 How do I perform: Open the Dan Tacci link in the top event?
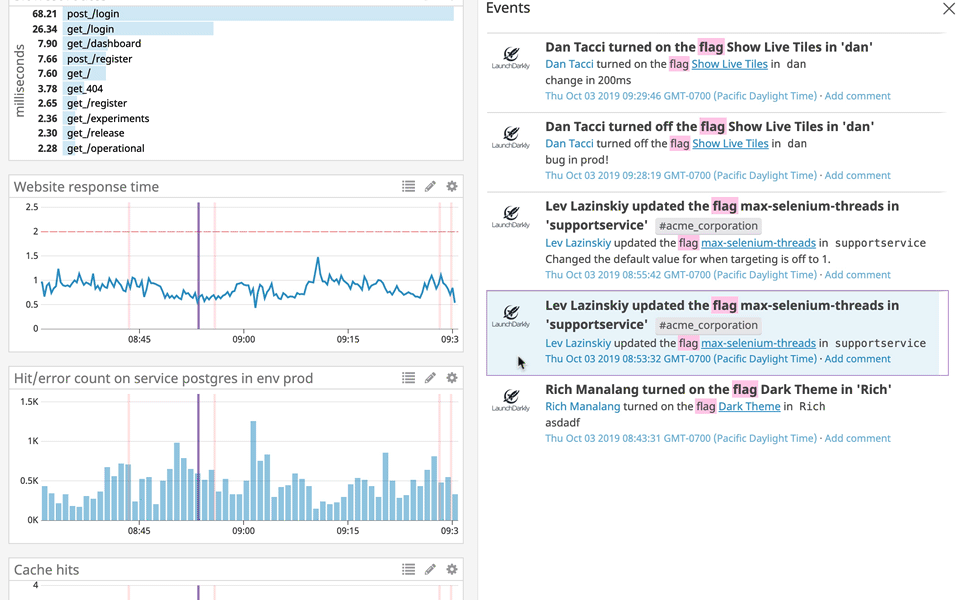tap(569, 64)
